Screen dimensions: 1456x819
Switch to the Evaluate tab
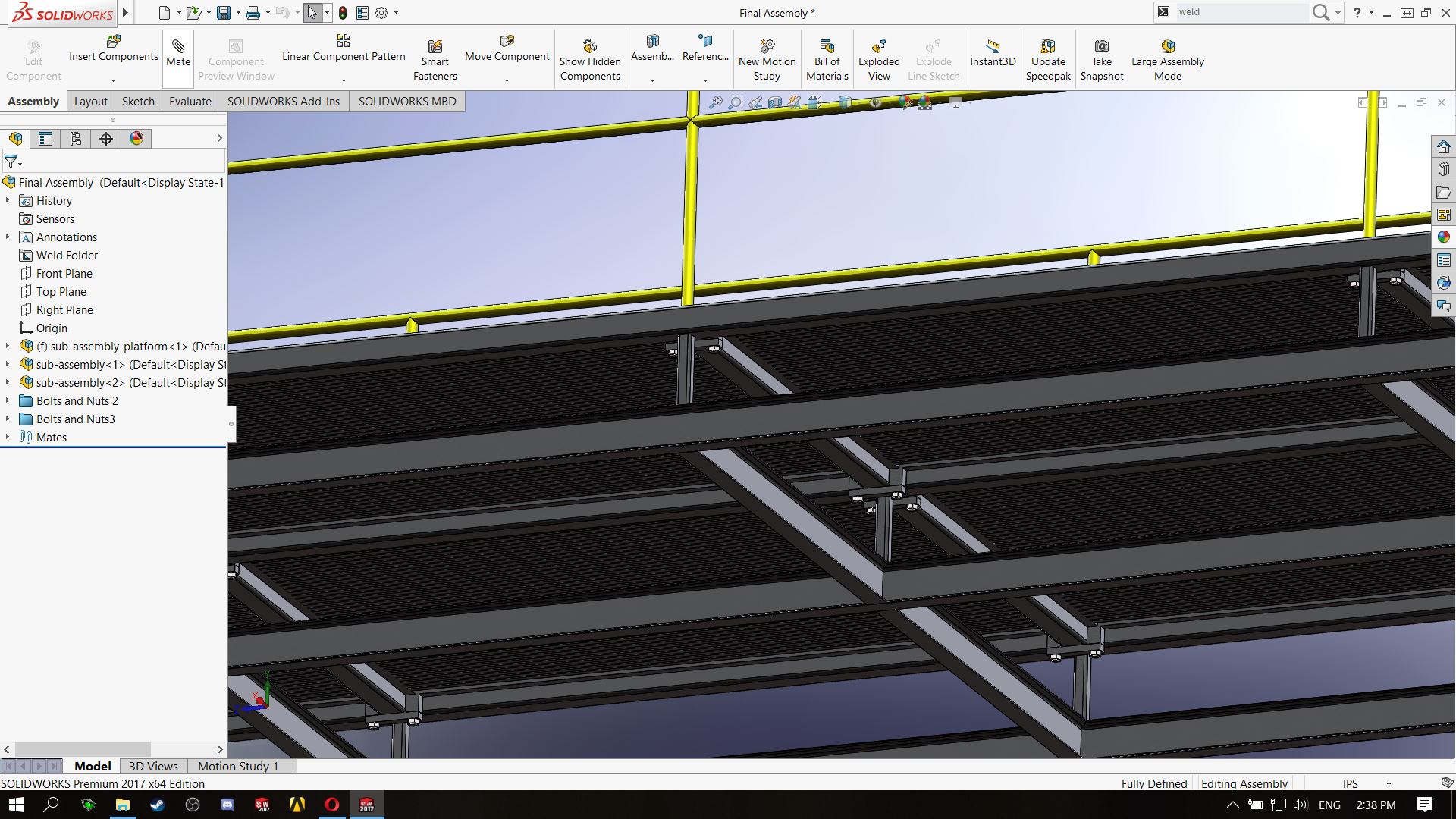190,102
